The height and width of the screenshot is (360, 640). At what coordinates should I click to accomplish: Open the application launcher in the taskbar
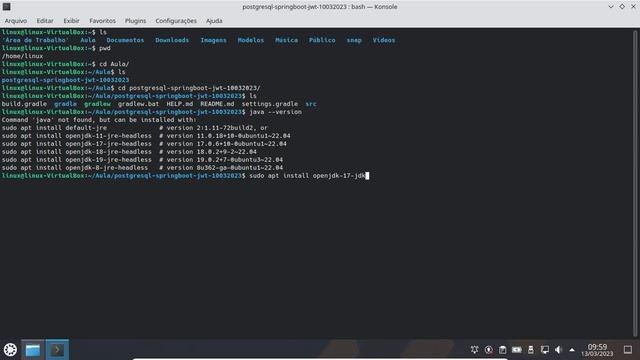coord(10,349)
